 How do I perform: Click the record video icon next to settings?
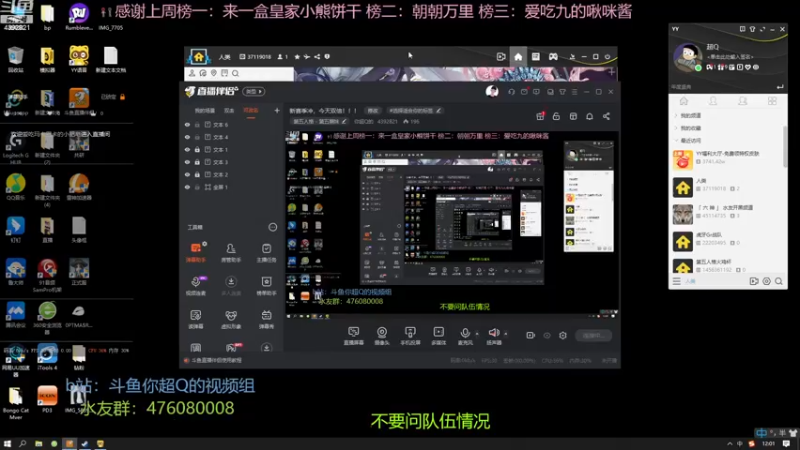point(531,335)
